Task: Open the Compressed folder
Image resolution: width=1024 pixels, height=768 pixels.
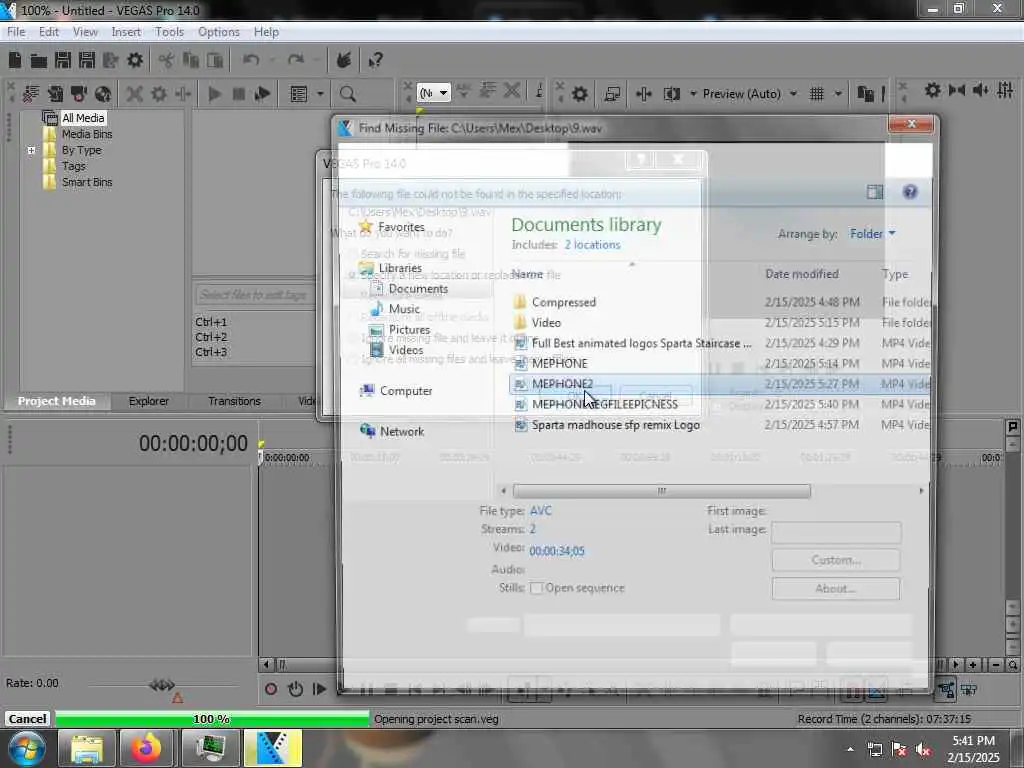Action: click(564, 302)
